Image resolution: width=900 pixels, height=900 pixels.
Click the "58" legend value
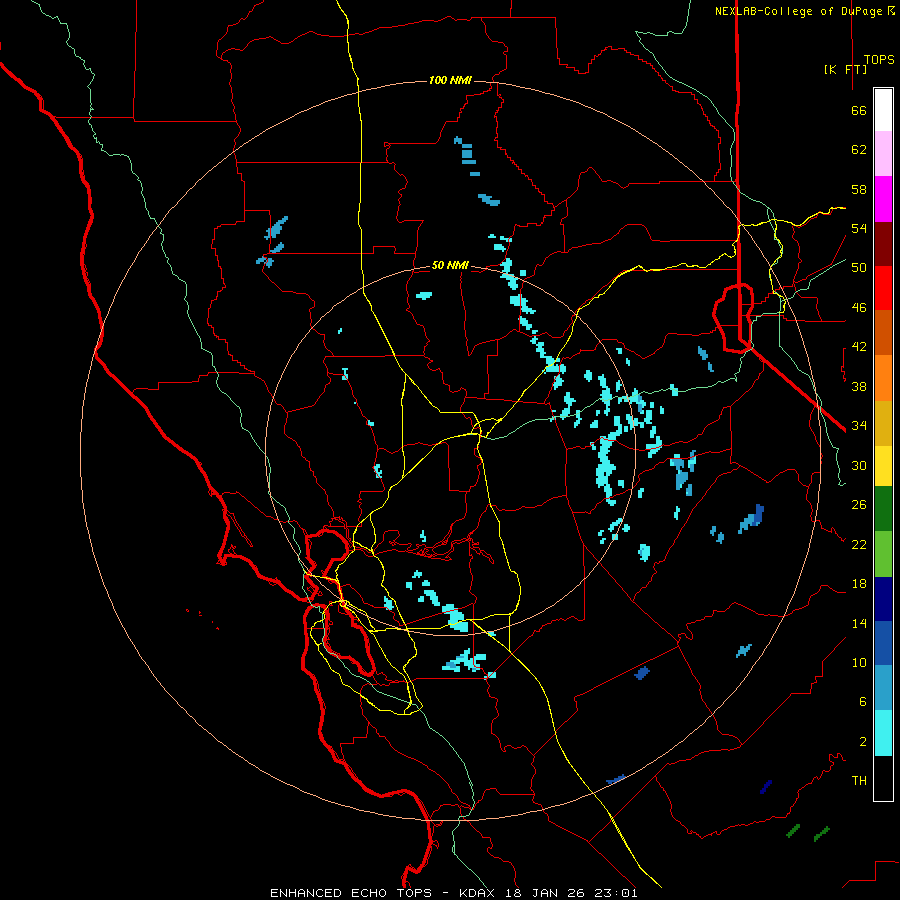(x=859, y=189)
